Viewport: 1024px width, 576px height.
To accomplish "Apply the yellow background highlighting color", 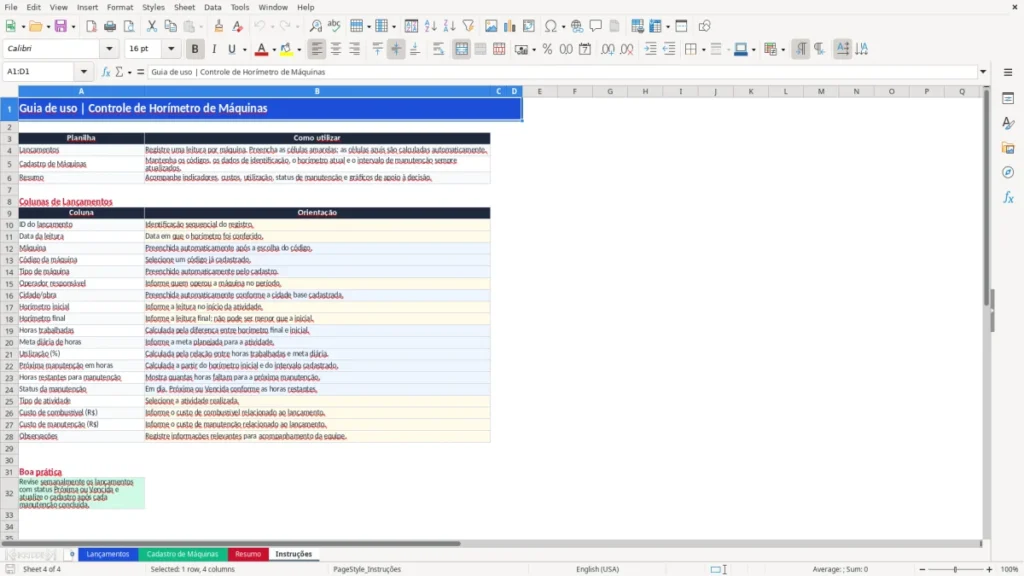I will 286,49.
